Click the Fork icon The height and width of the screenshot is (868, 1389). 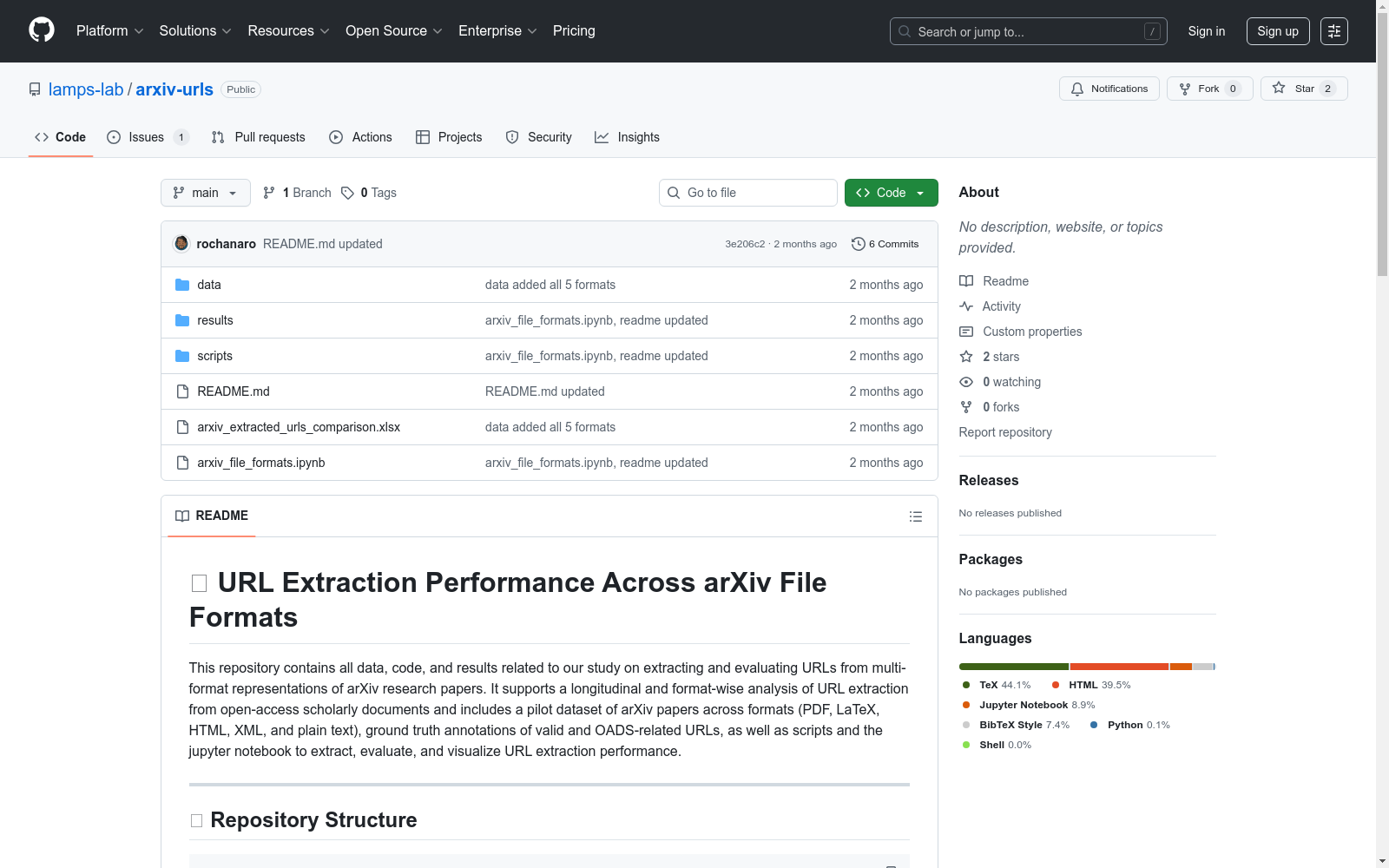[x=1185, y=89]
